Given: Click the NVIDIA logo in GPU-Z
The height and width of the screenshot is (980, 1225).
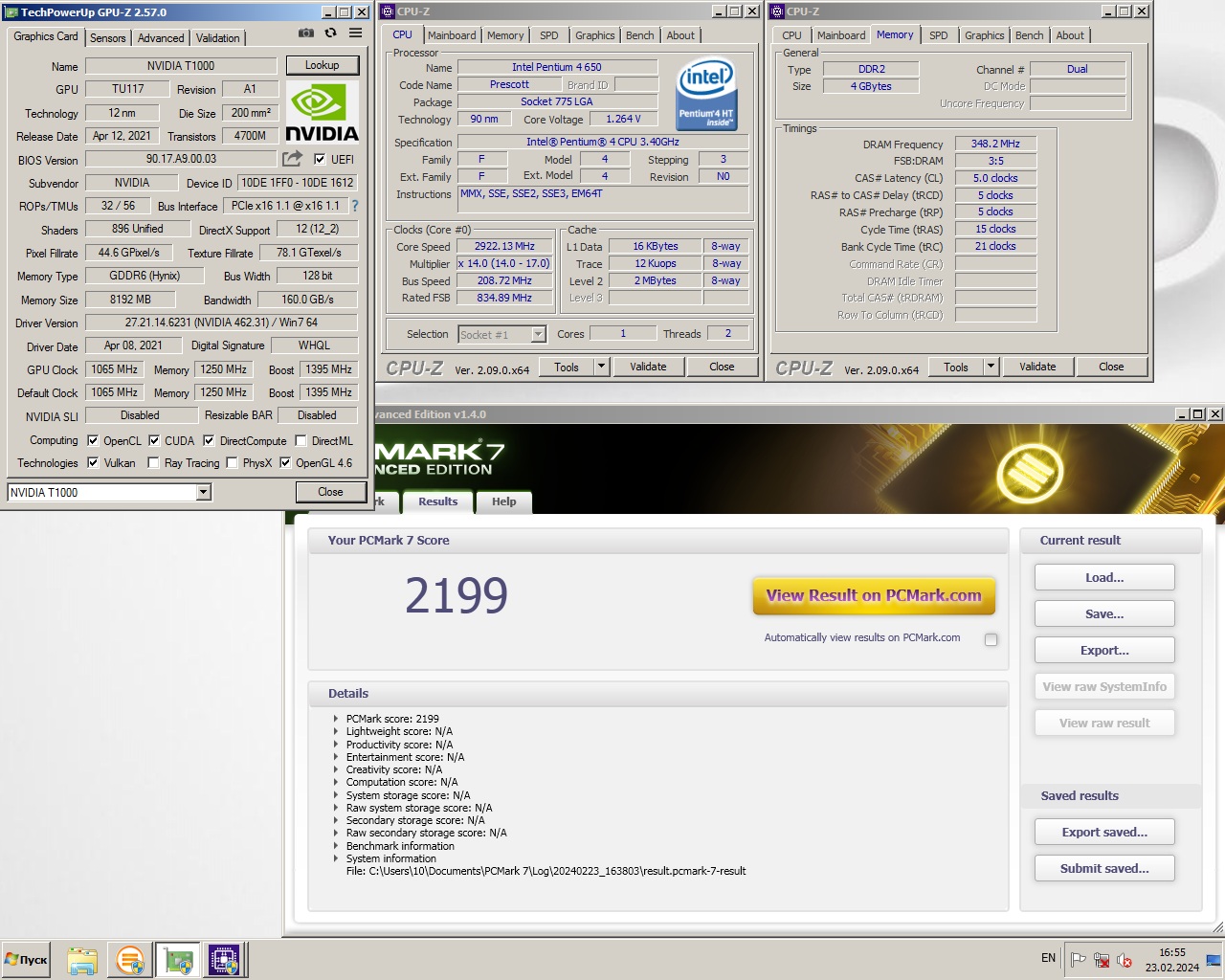Looking at the screenshot, I should click(322, 112).
